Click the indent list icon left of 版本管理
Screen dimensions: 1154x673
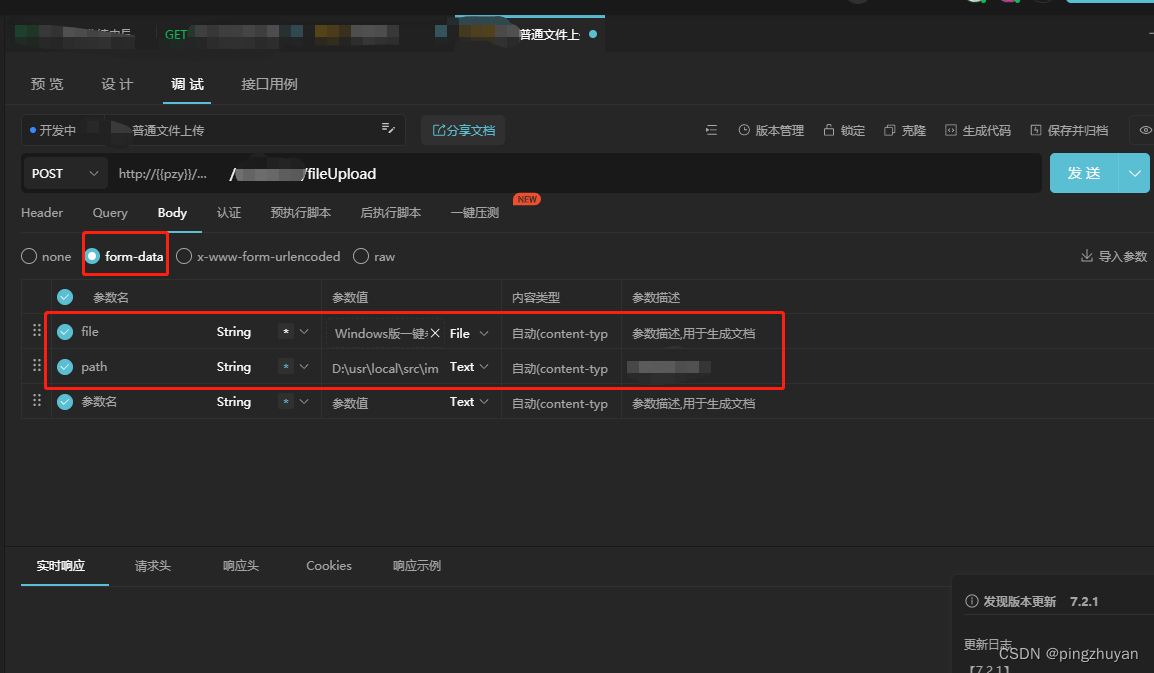tap(711, 130)
